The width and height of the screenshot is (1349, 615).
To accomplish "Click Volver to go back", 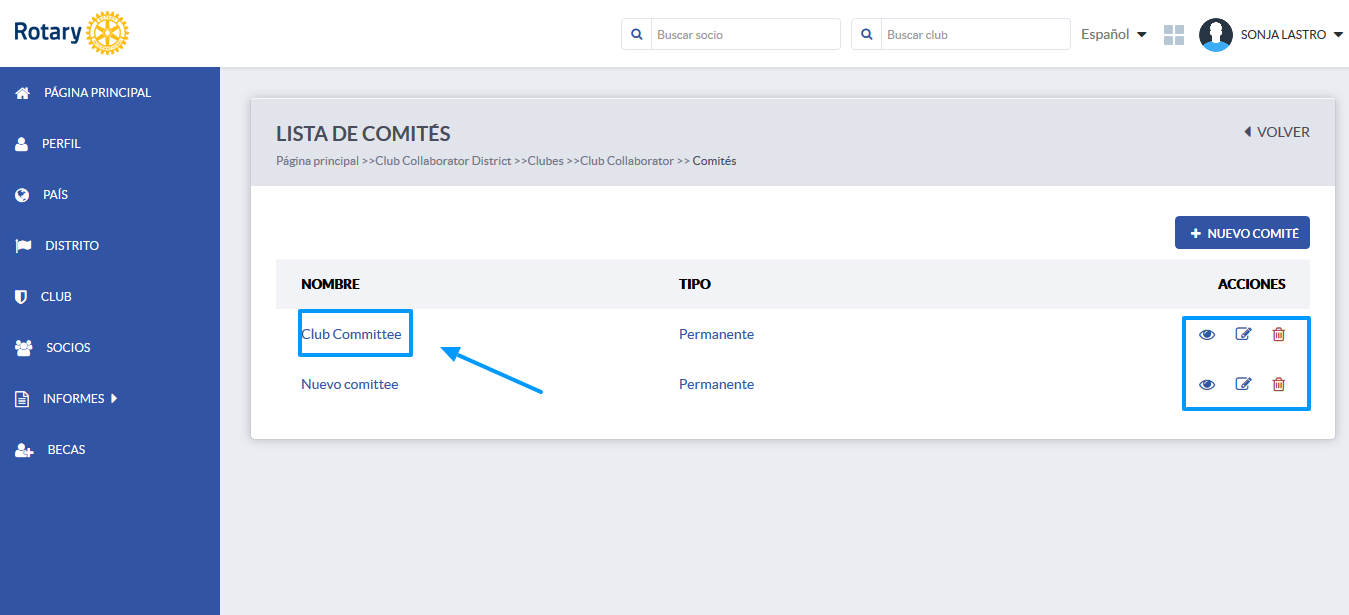I will (1277, 132).
